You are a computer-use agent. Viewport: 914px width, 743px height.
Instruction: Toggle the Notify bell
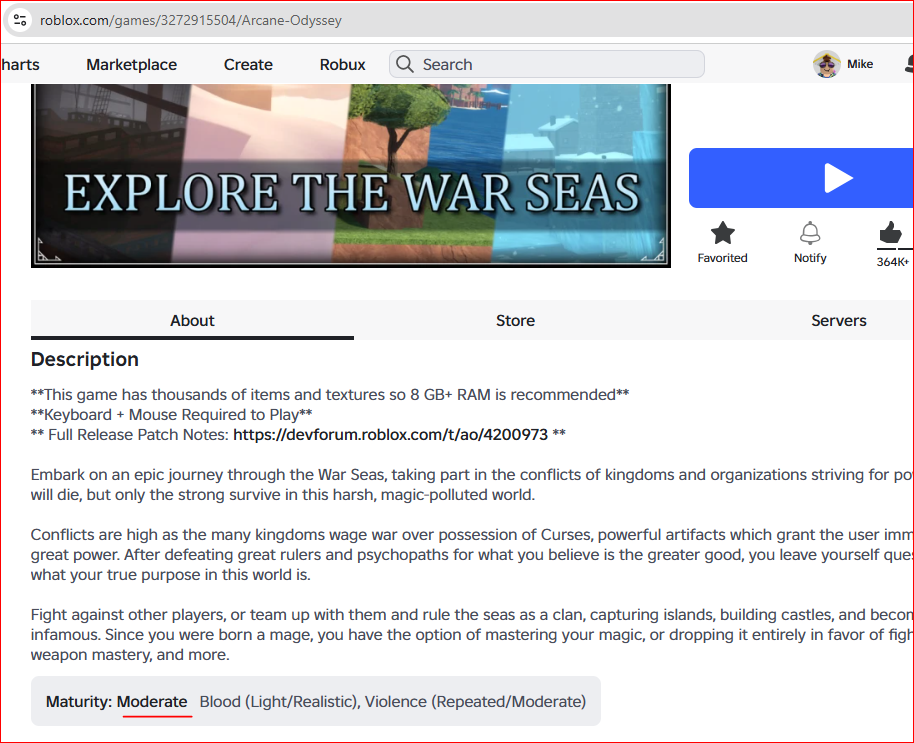tap(810, 234)
